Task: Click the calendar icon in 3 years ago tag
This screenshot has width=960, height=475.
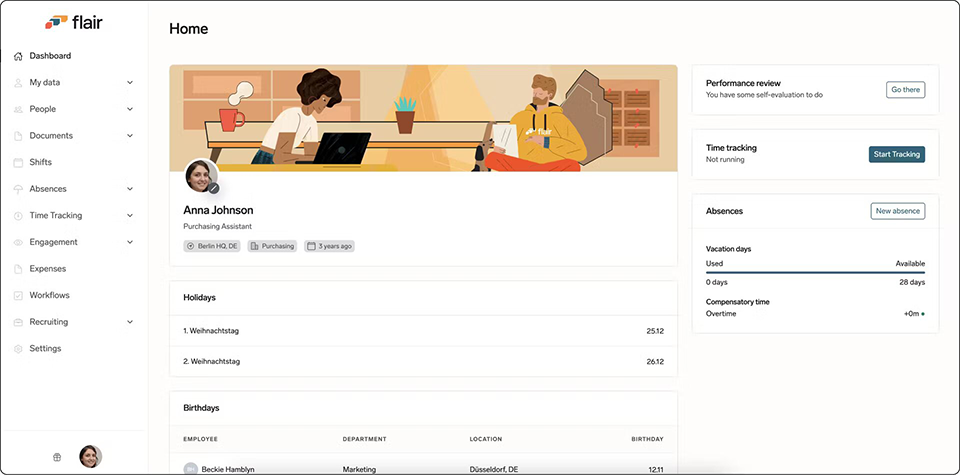Action: coord(311,246)
